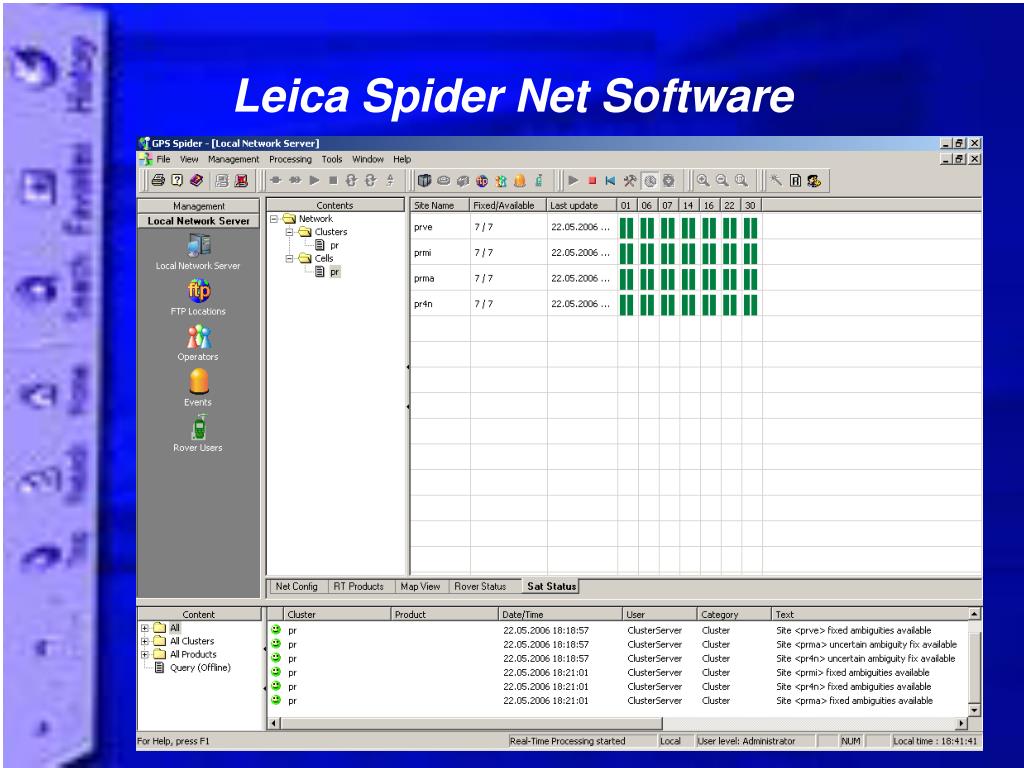This screenshot has height=768, width=1024.
Task: Click the red Stop processing button
Action: click(592, 180)
